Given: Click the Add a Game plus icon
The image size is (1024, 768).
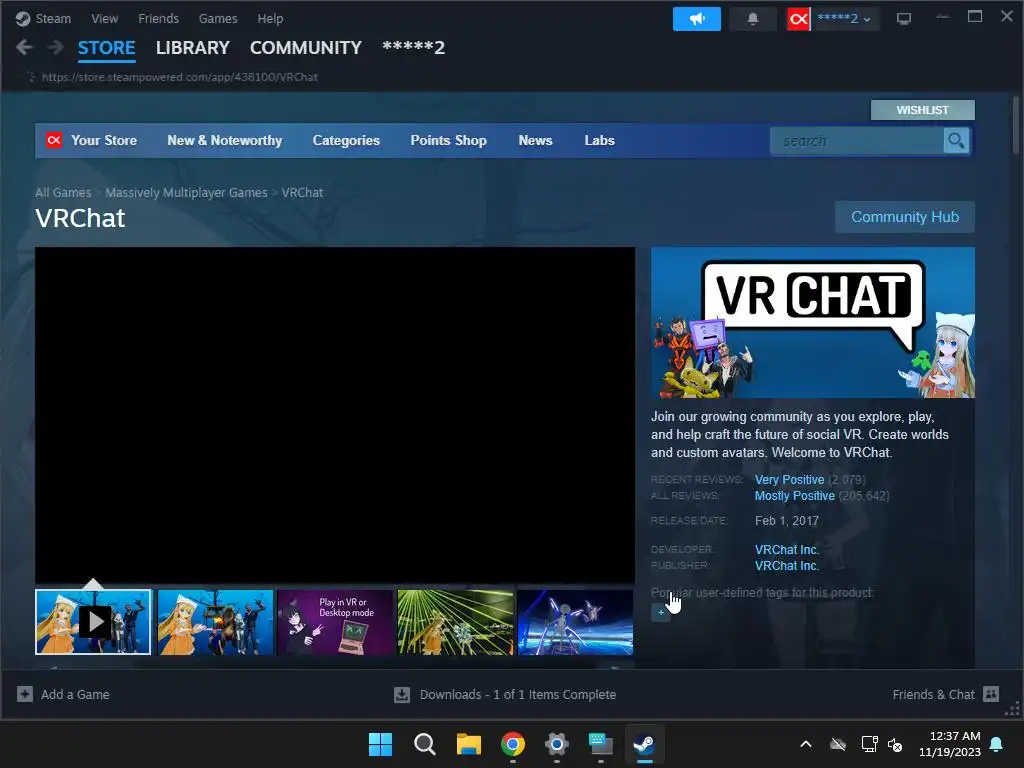Looking at the screenshot, I should click(x=25, y=694).
